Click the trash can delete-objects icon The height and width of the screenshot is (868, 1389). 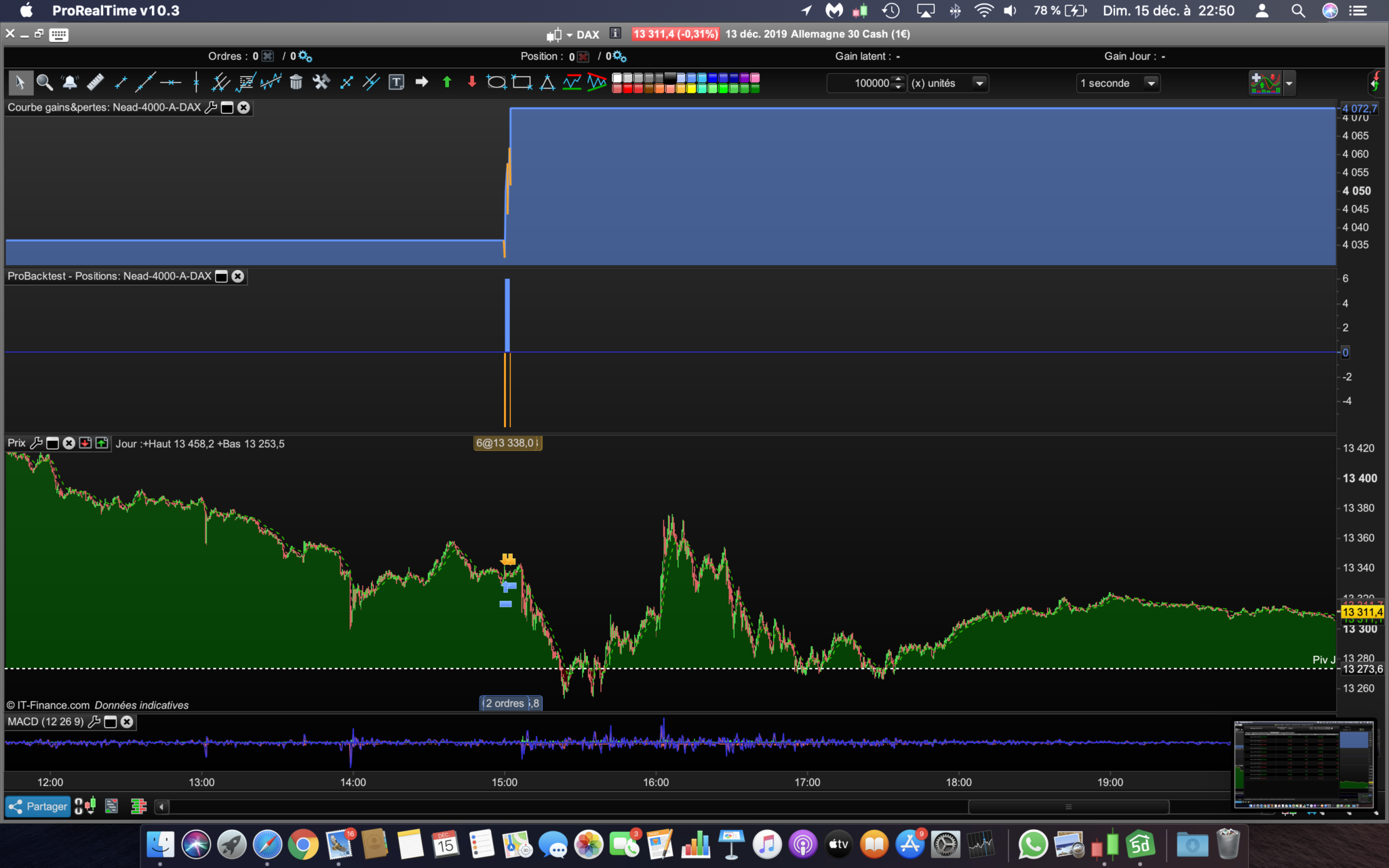296,83
